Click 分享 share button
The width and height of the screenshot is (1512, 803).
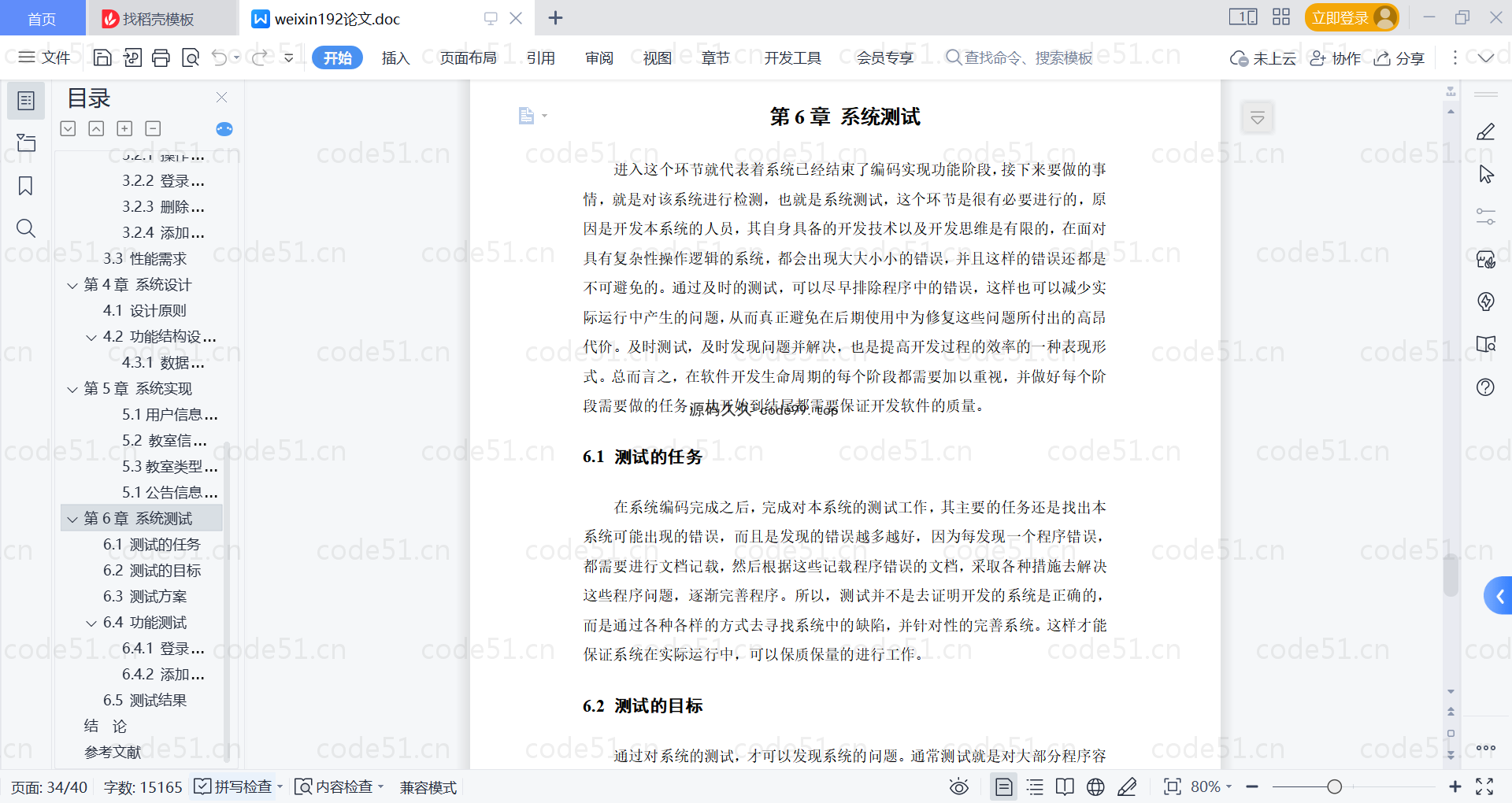pos(1399,57)
